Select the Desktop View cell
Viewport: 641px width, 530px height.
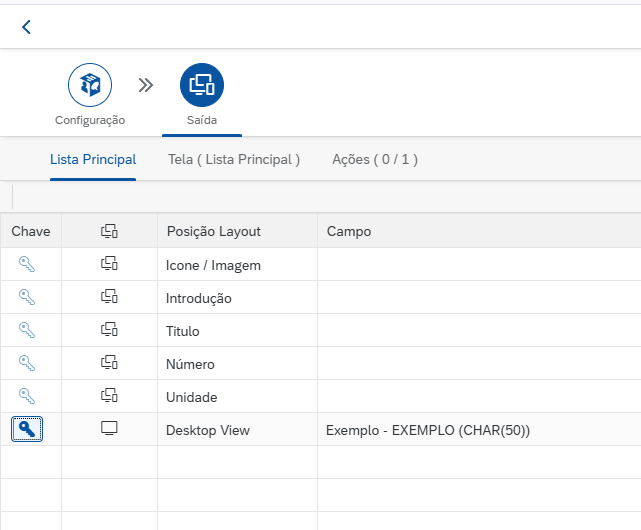point(238,429)
